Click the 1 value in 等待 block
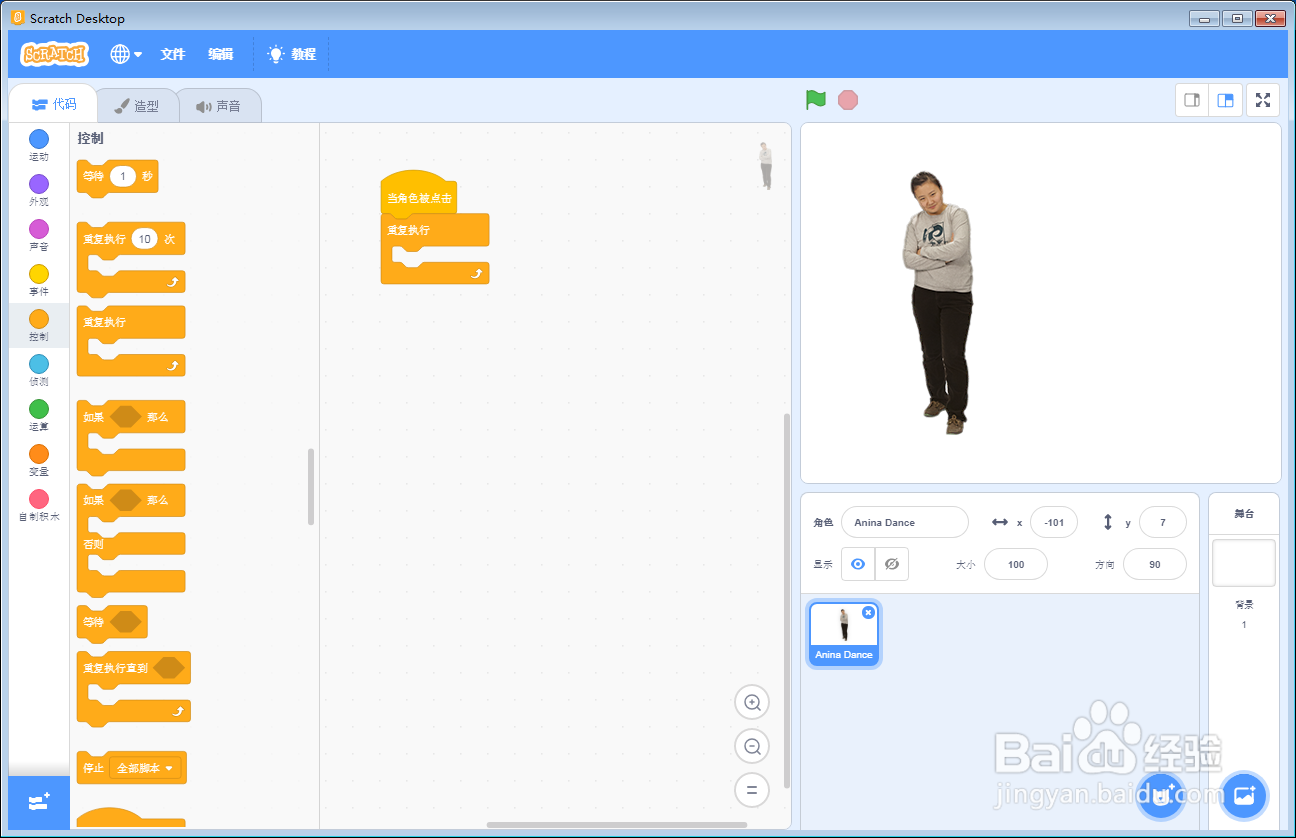This screenshot has width=1296, height=838. point(123,176)
